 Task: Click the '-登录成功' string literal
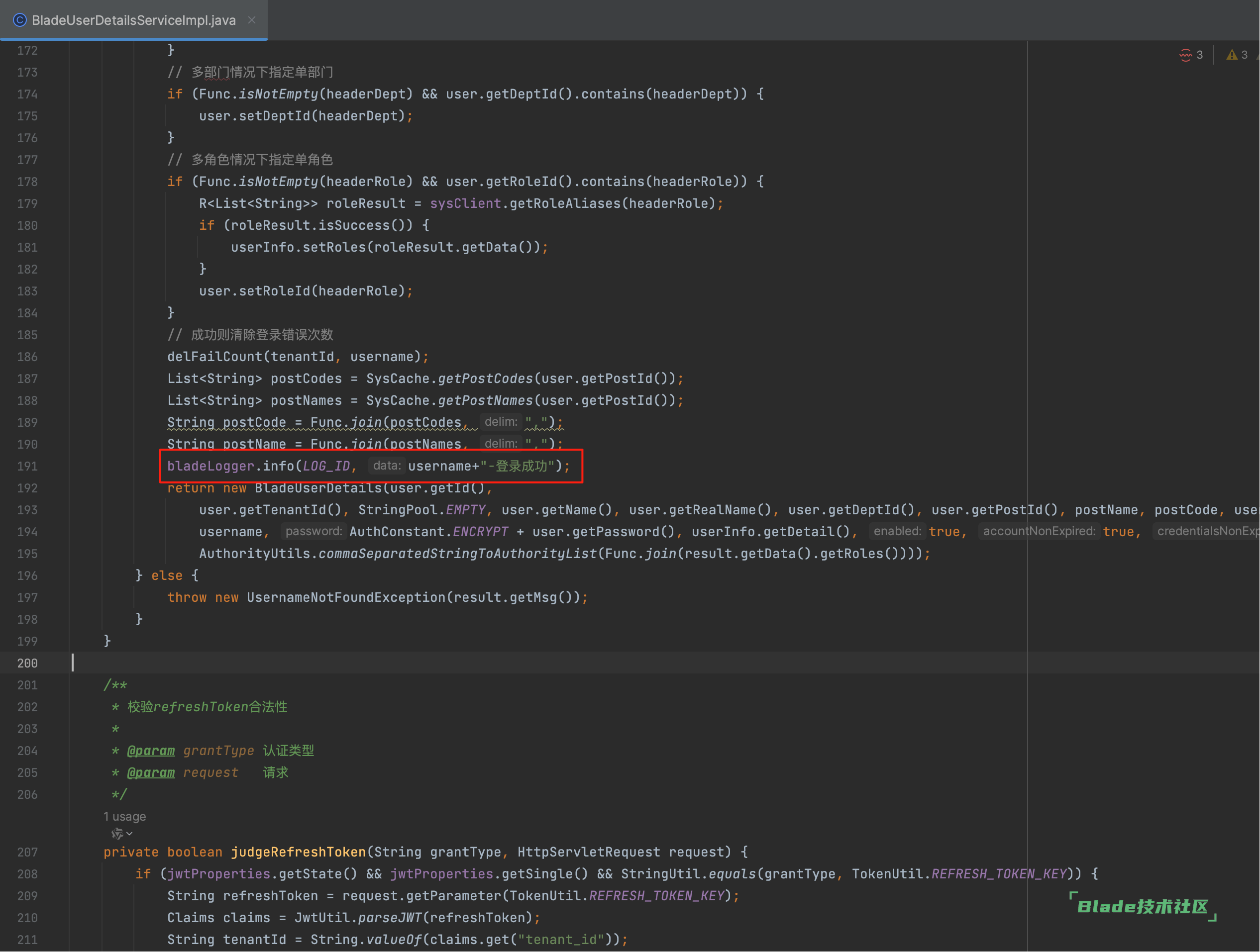[x=517, y=467]
